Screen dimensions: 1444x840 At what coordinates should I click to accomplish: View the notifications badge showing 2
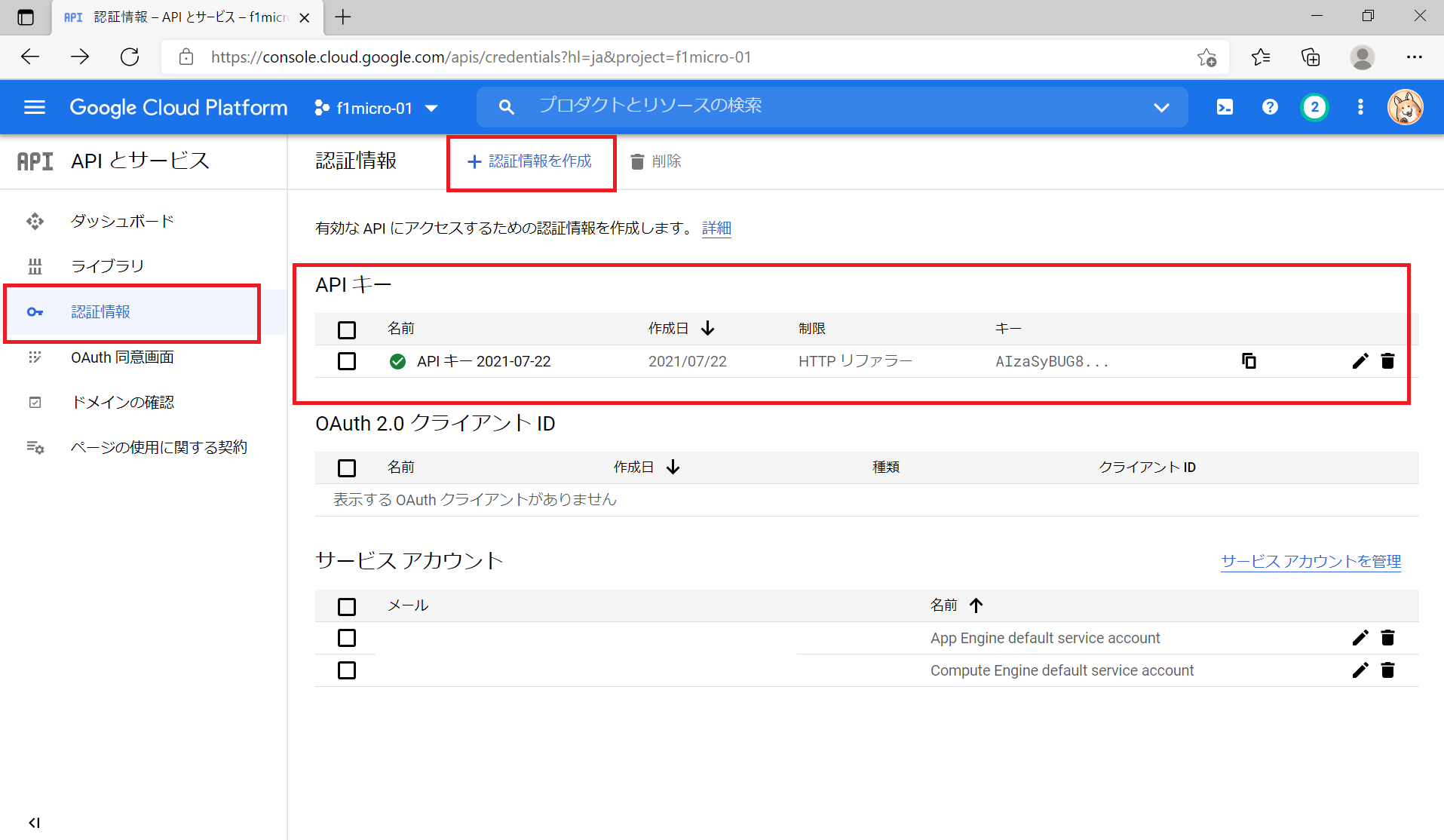tap(1314, 107)
